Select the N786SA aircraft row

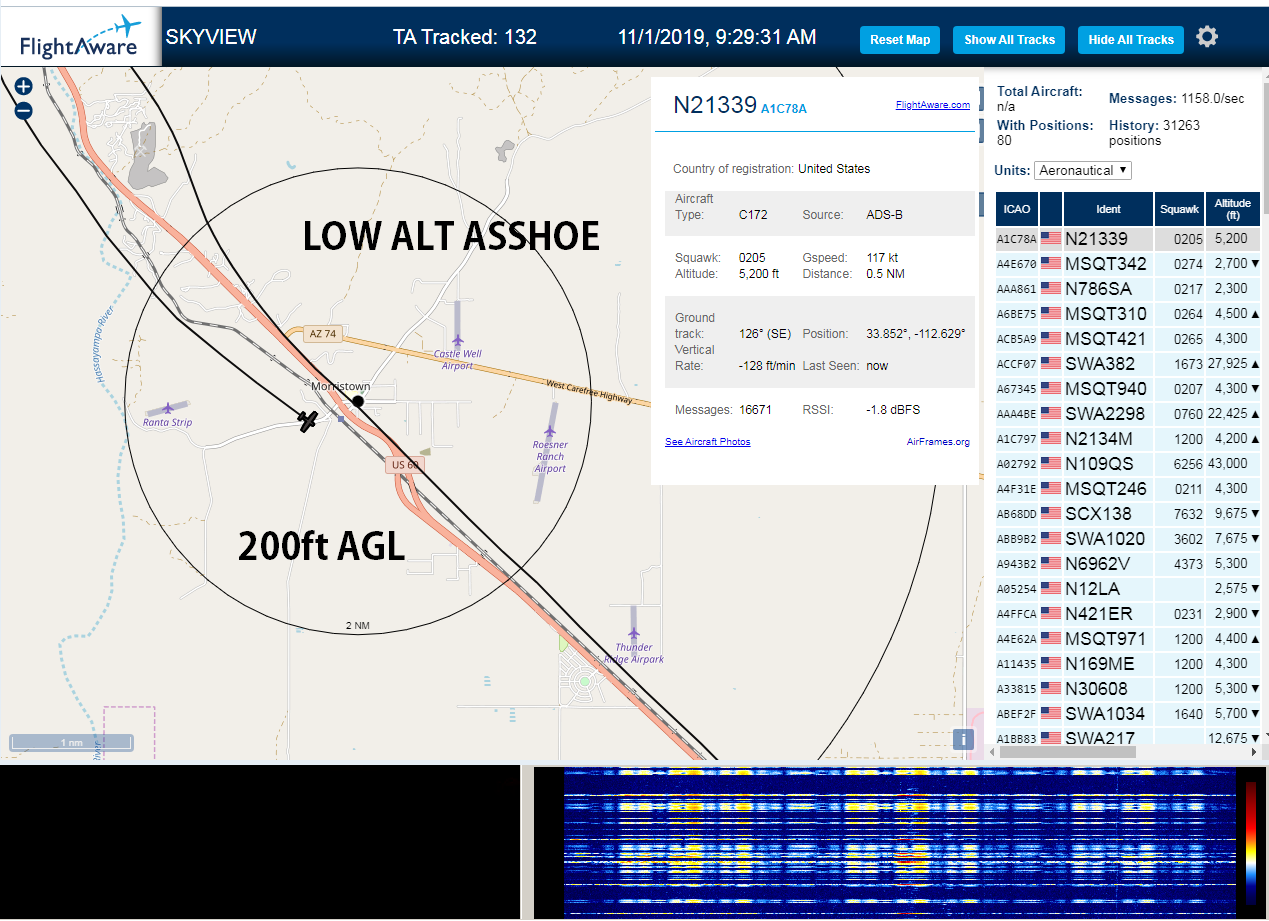pyautogui.click(x=1128, y=289)
